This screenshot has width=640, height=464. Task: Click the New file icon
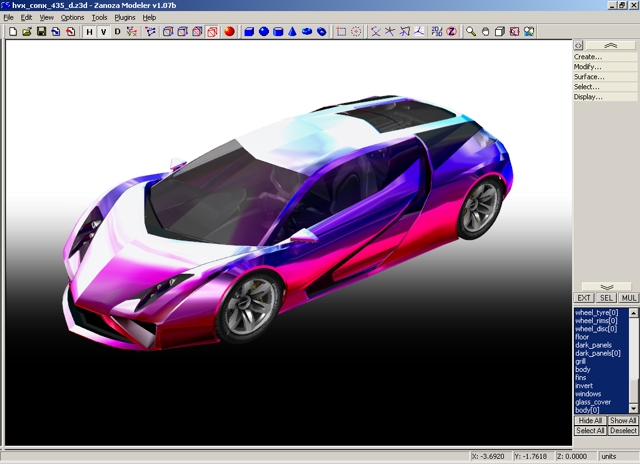coord(12,32)
